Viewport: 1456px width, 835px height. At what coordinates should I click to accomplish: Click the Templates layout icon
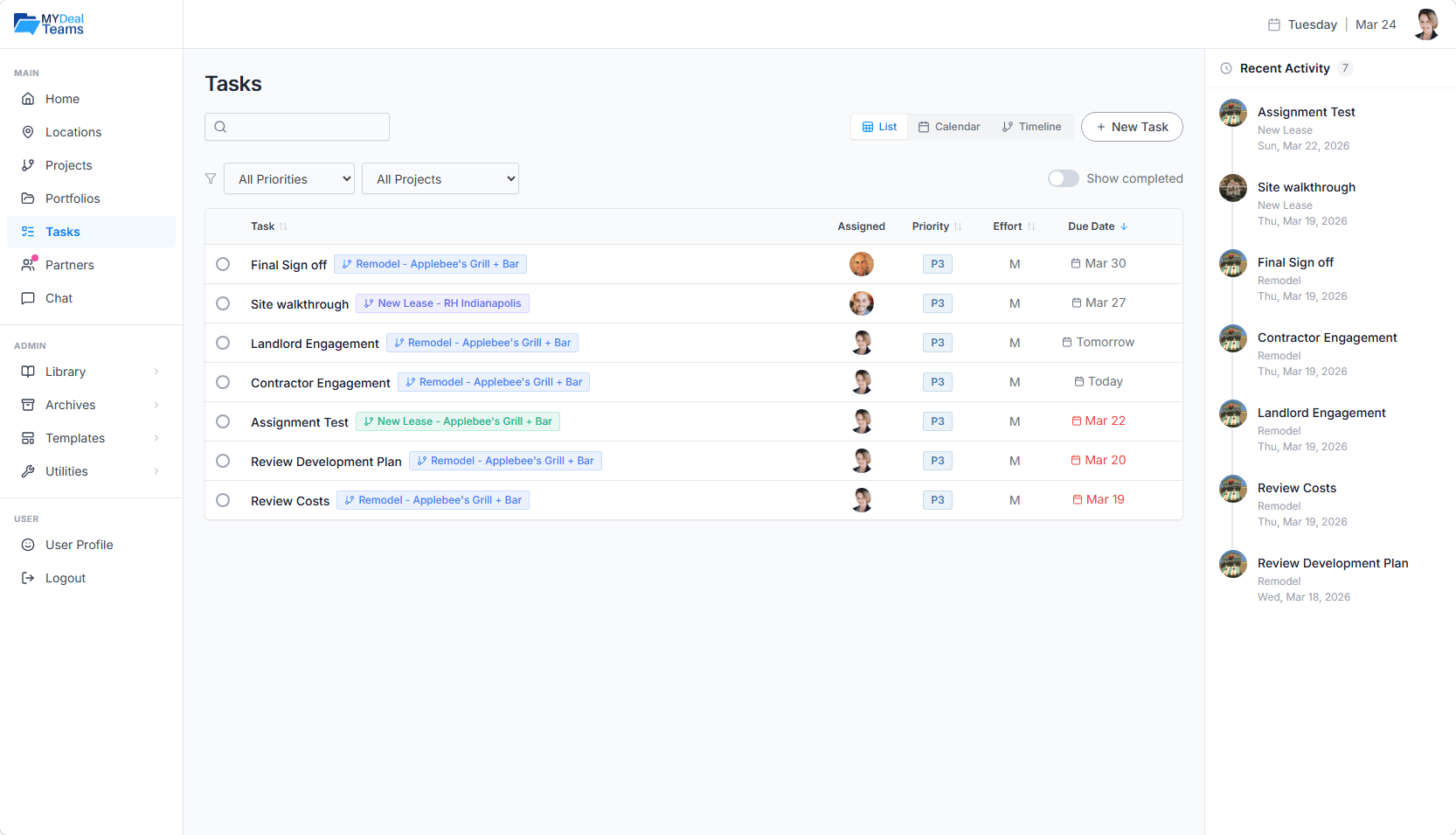coord(28,438)
